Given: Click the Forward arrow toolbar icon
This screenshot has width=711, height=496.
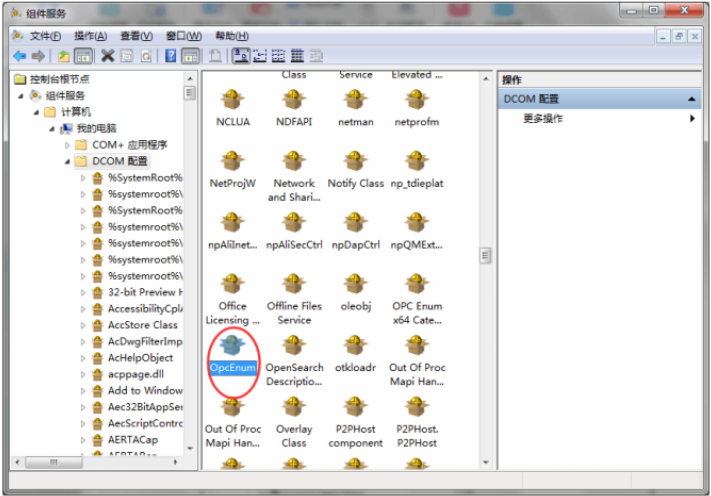Looking at the screenshot, I should [39, 56].
